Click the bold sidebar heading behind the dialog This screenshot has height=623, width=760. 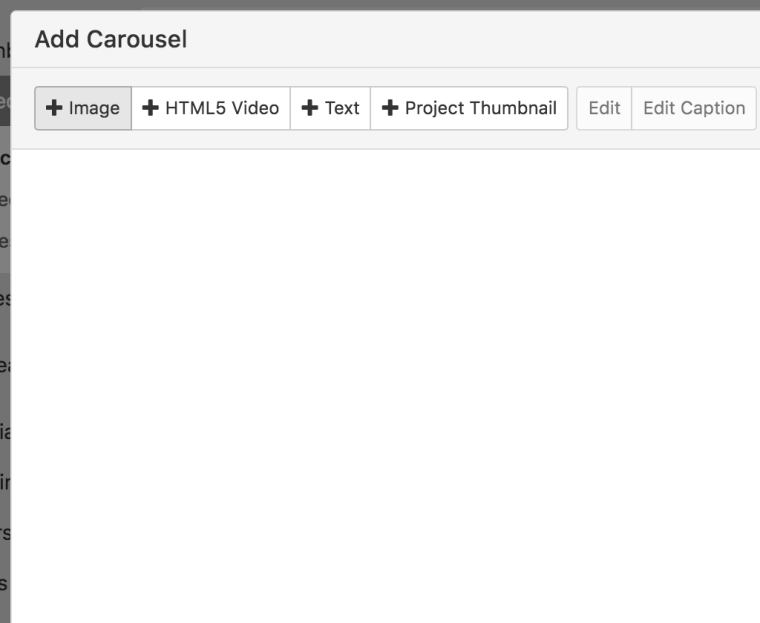coord(4,158)
